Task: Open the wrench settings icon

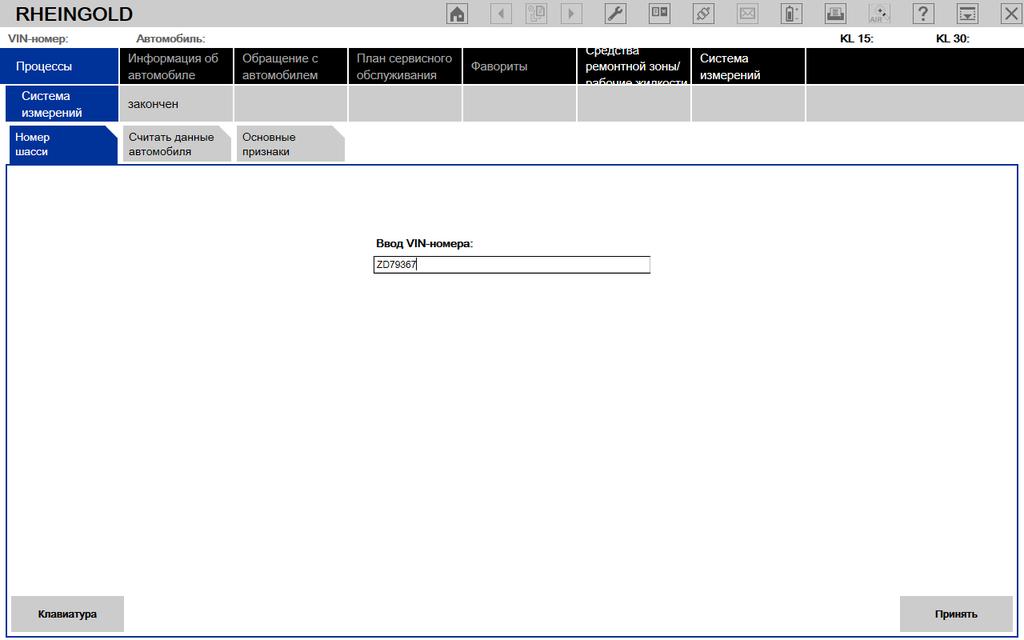Action: click(616, 14)
